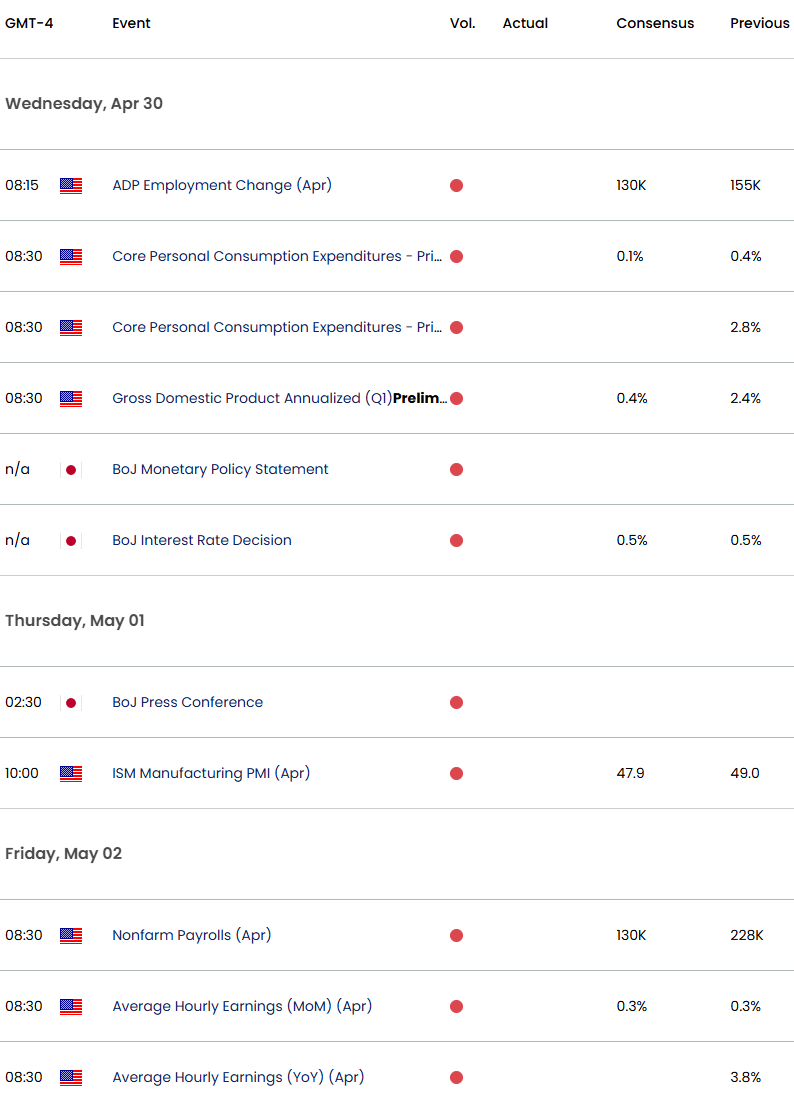Viewport: 794px width, 1100px height.
Task: Open the ISM Manufacturing PMI event
Action: tap(211, 772)
